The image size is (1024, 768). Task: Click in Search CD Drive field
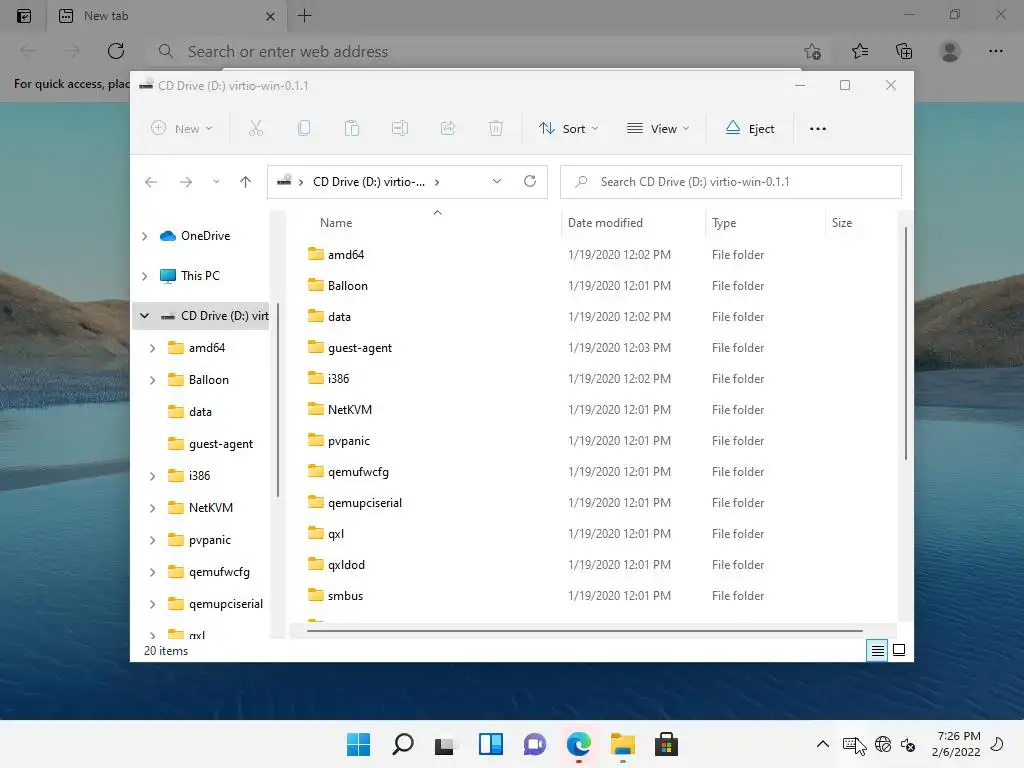[731, 182]
